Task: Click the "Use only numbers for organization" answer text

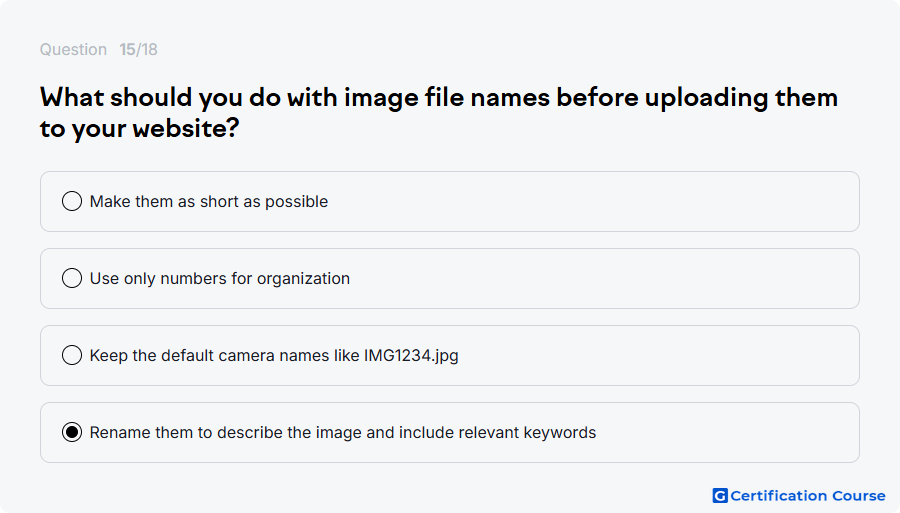Action: point(220,278)
